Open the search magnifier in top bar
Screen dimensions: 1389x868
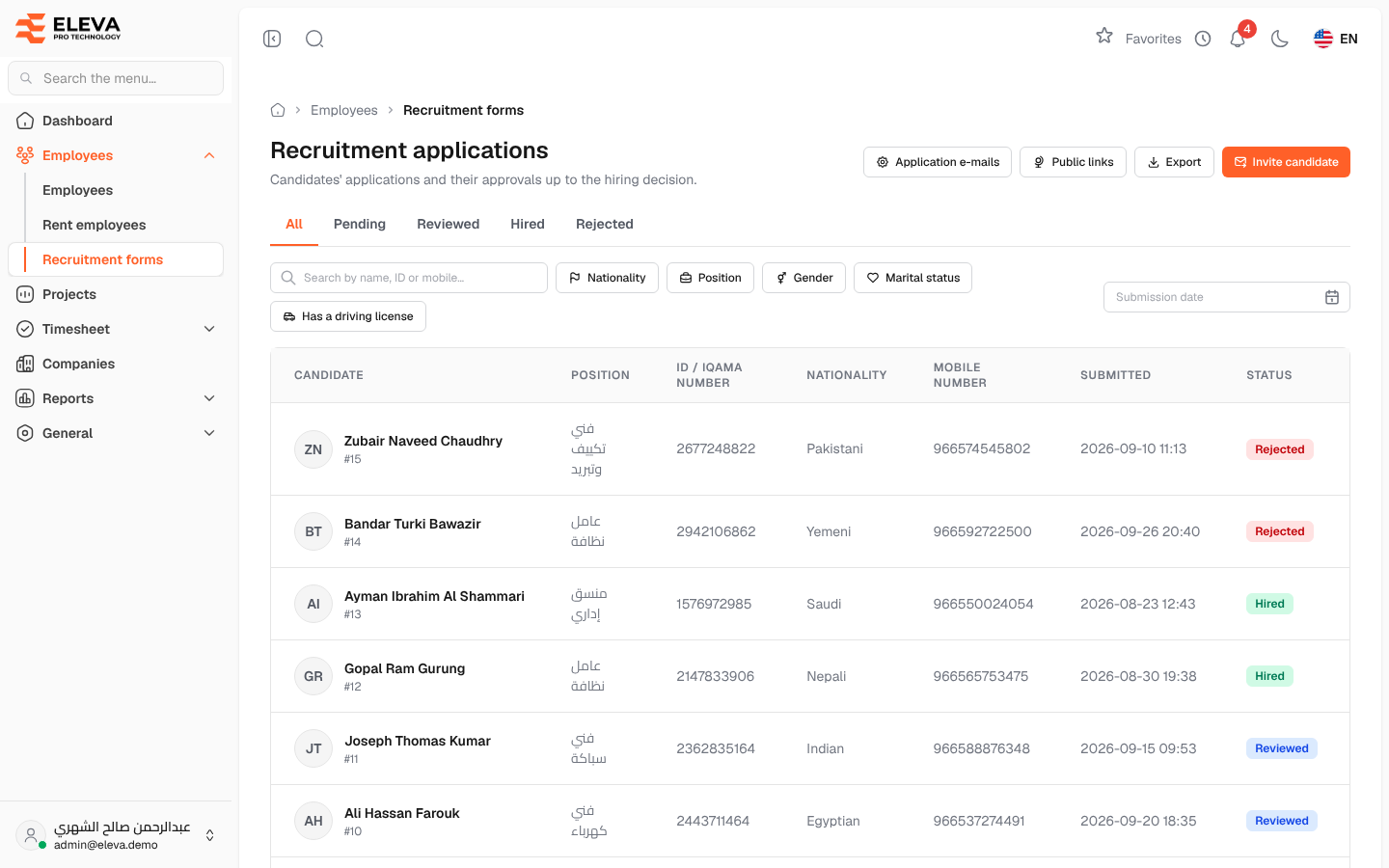click(x=314, y=39)
